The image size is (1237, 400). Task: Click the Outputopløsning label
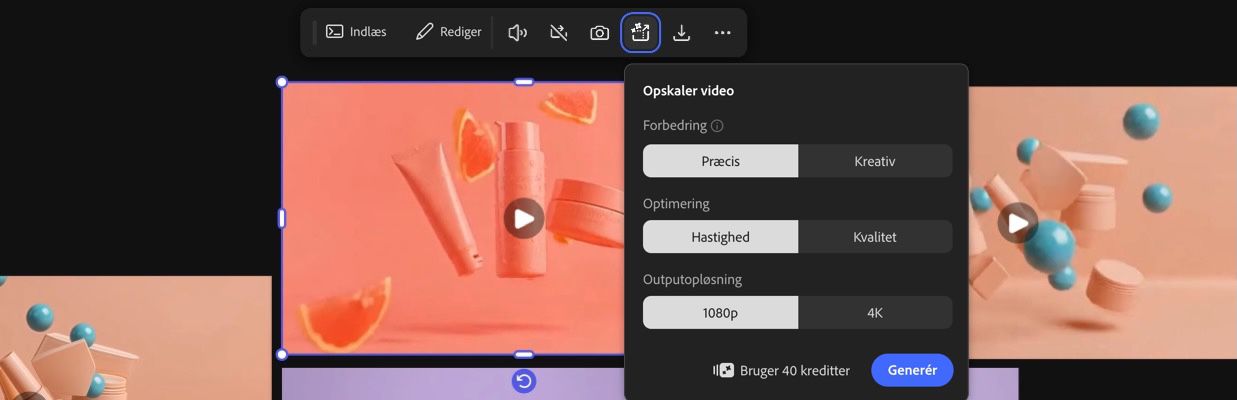(x=692, y=279)
